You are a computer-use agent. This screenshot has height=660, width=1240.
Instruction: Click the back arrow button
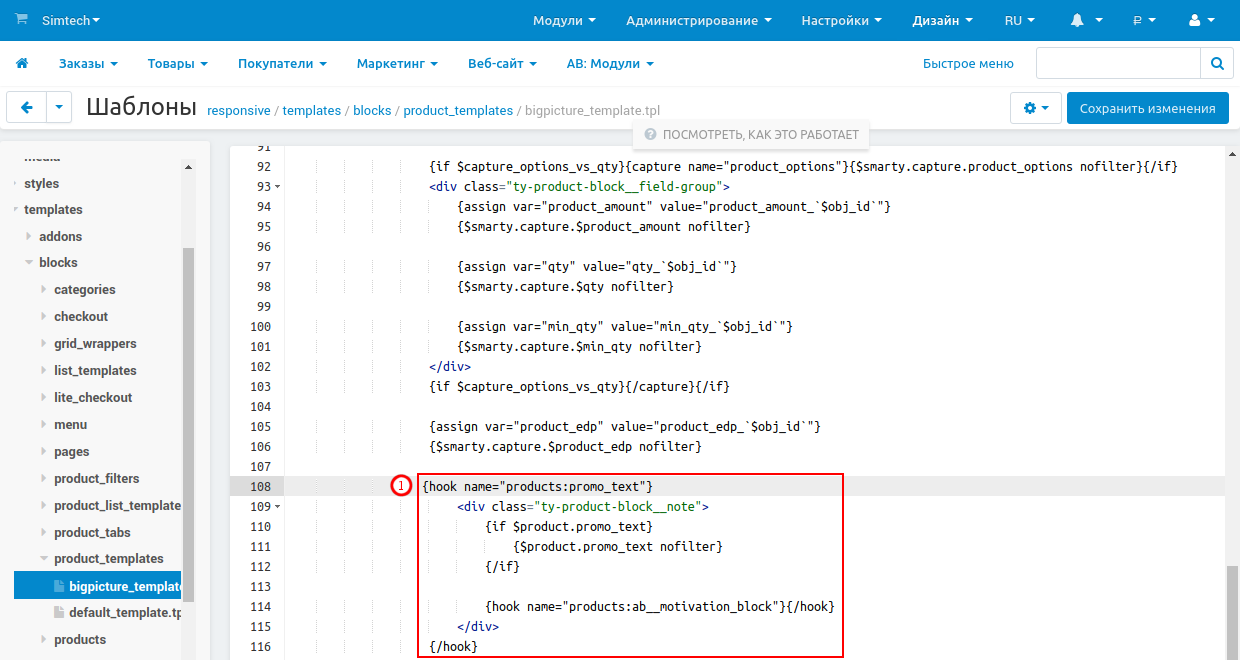[x=27, y=108]
